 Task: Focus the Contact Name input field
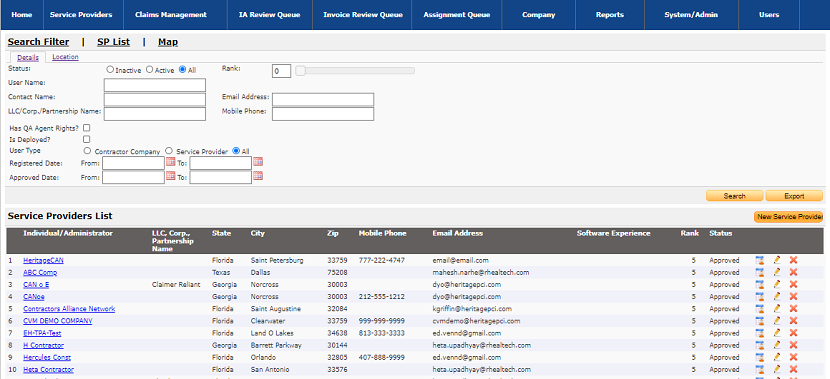coord(155,100)
